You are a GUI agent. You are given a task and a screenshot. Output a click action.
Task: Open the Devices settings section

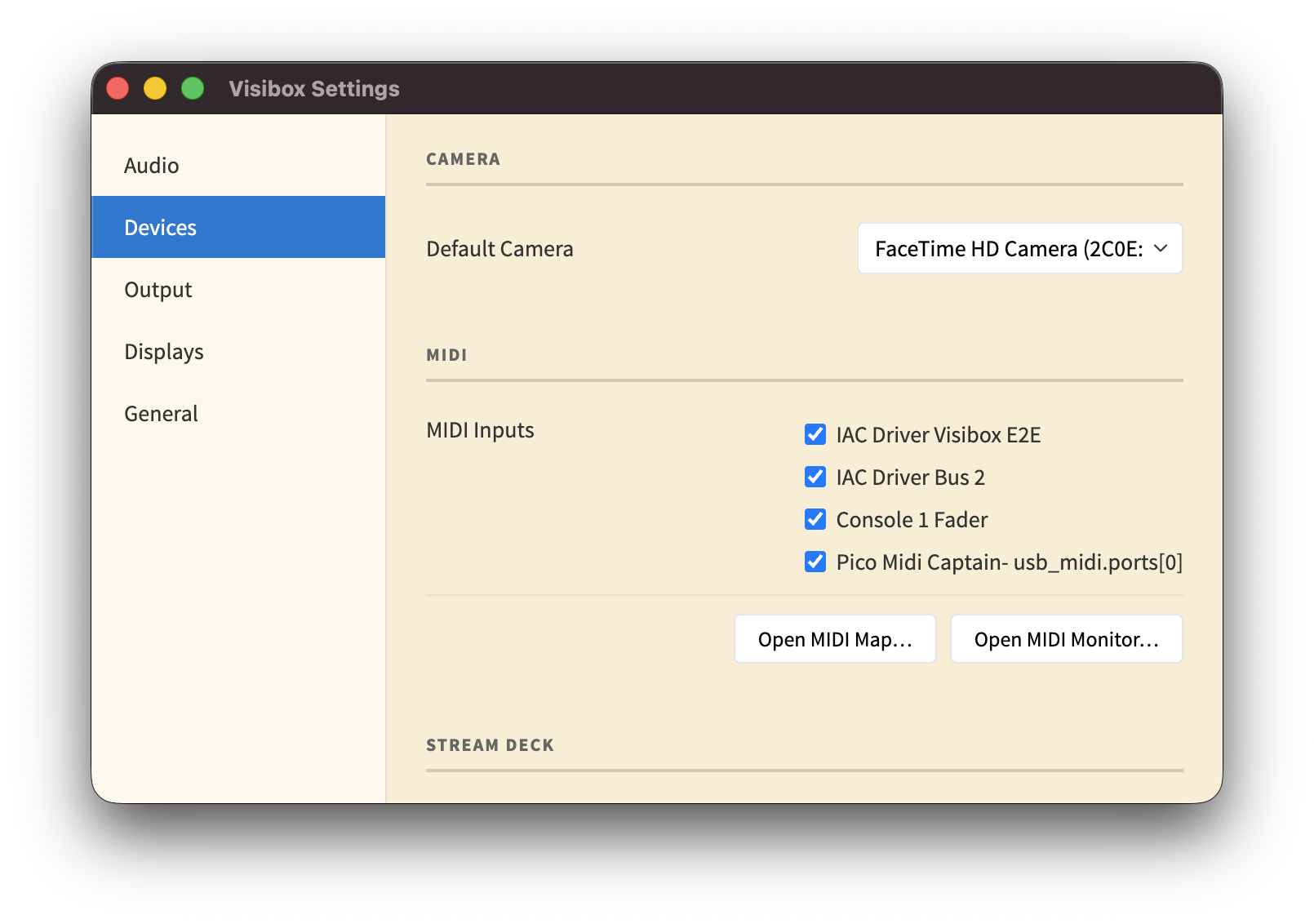160,227
